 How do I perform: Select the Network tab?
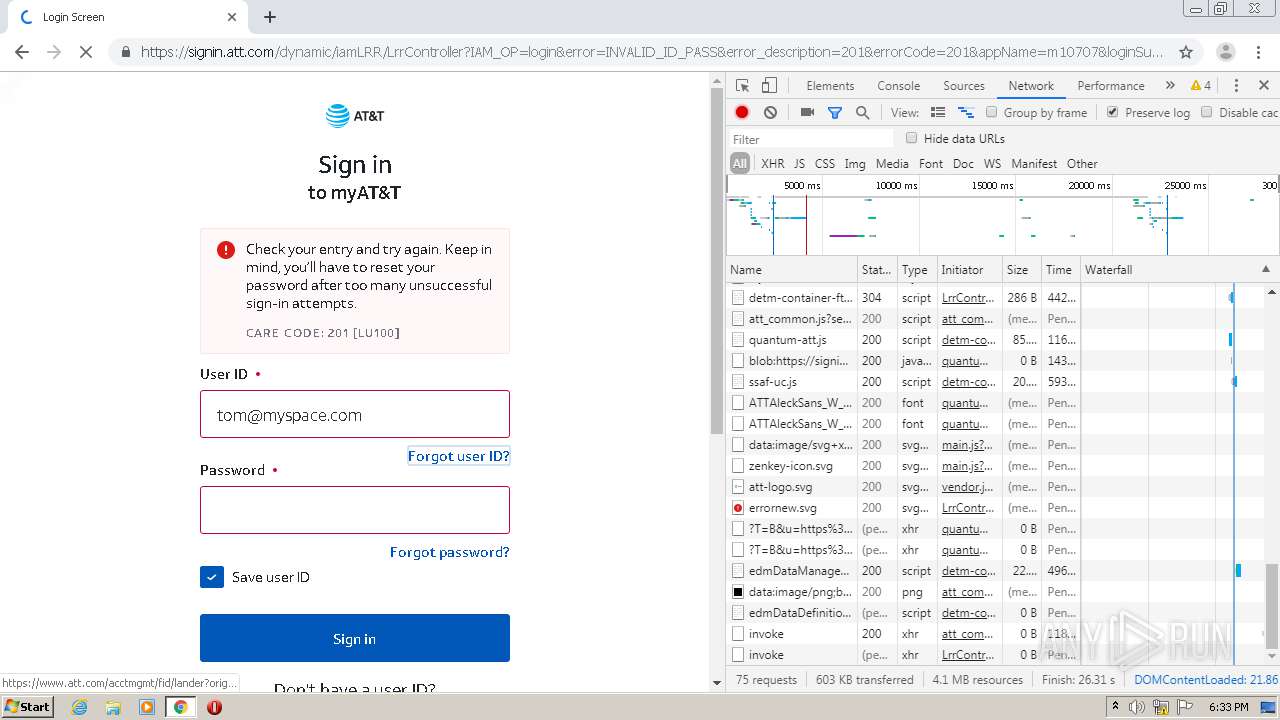point(1030,86)
